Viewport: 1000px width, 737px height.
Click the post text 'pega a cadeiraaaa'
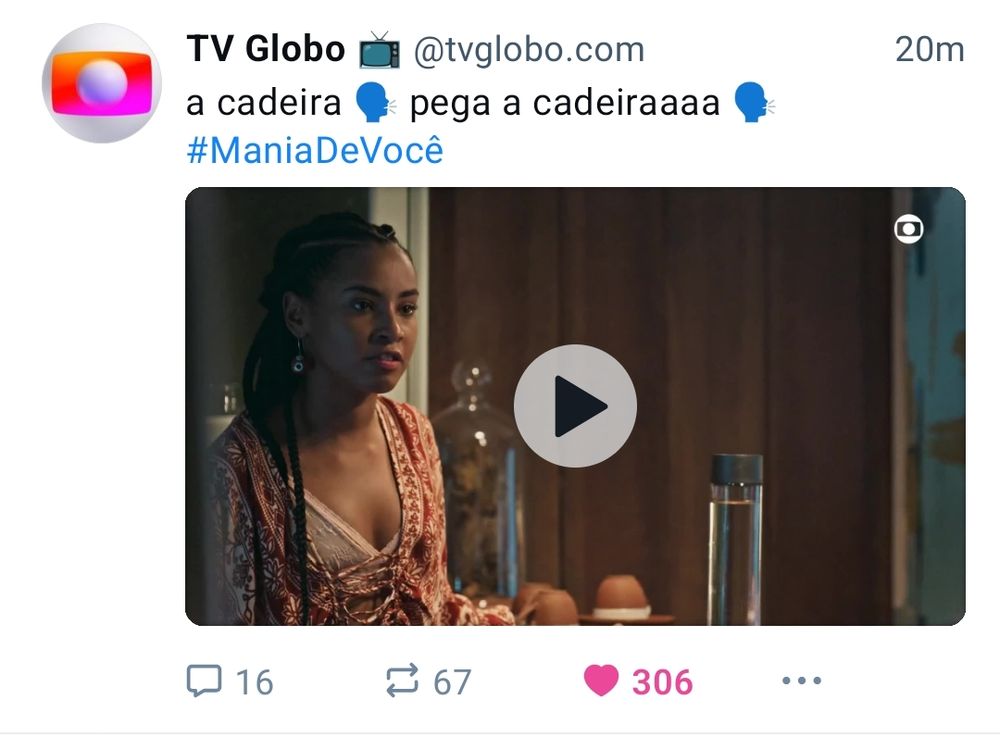pyautogui.click(x=564, y=103)
